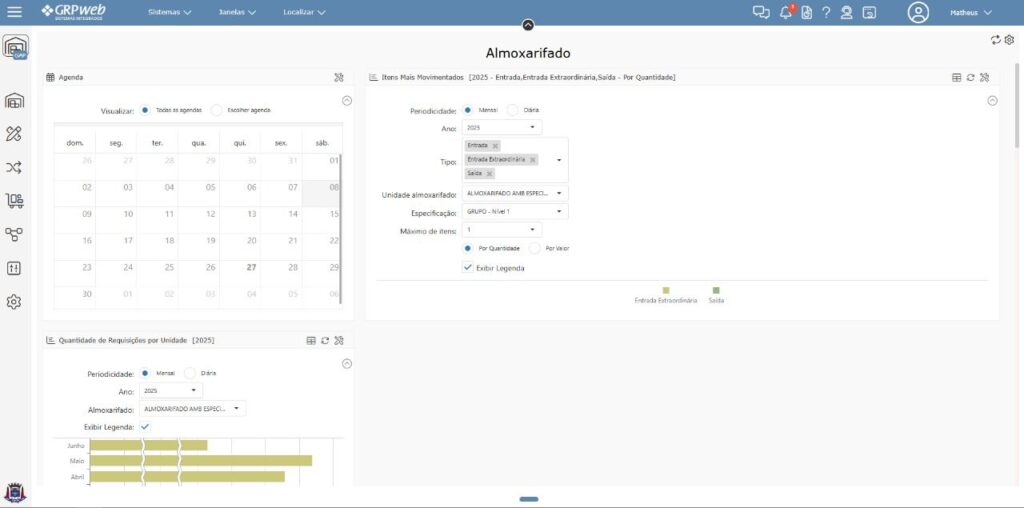Uncheck the 'Exibir Legenda' checkbox in Itens panel

pos(467,268)
